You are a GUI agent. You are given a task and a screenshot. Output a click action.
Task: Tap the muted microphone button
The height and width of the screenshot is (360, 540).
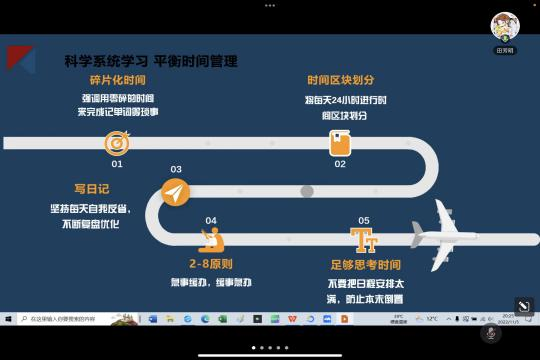tap(491, 333)
